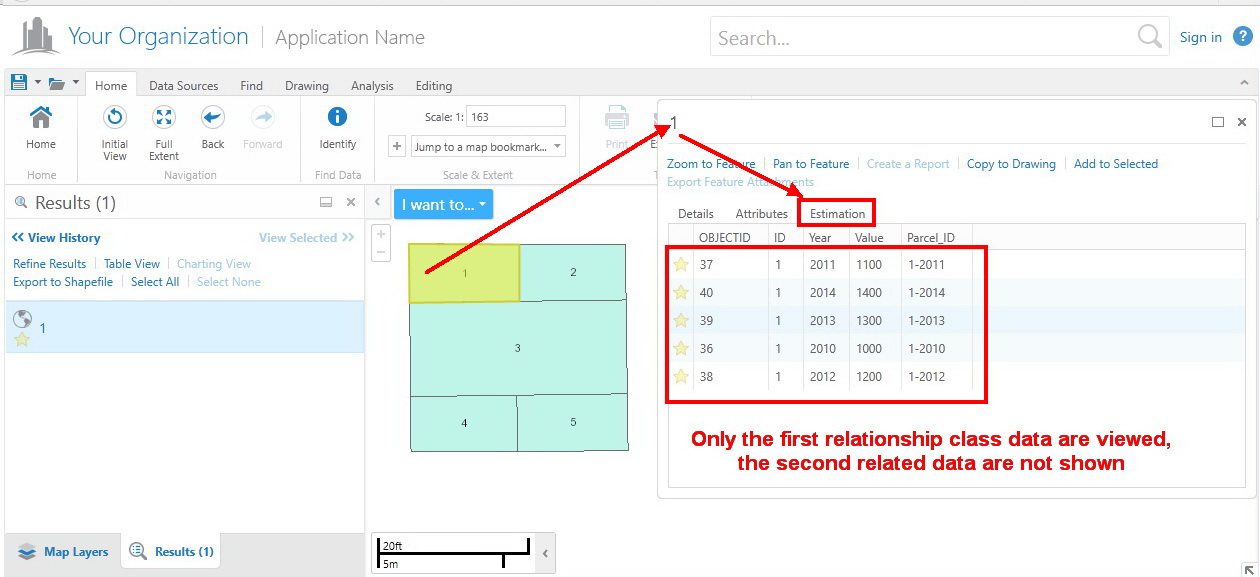The width and height of the screenshot is (1260, 577).
Task: Switch to the Home ribbon tab
Action: (111, 86)
